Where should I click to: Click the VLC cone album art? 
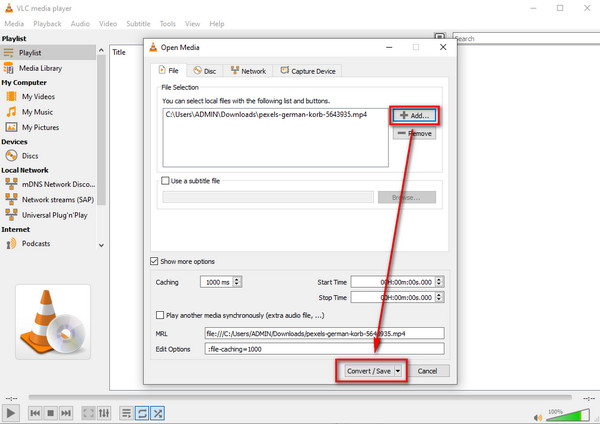(x=53, y=322)
